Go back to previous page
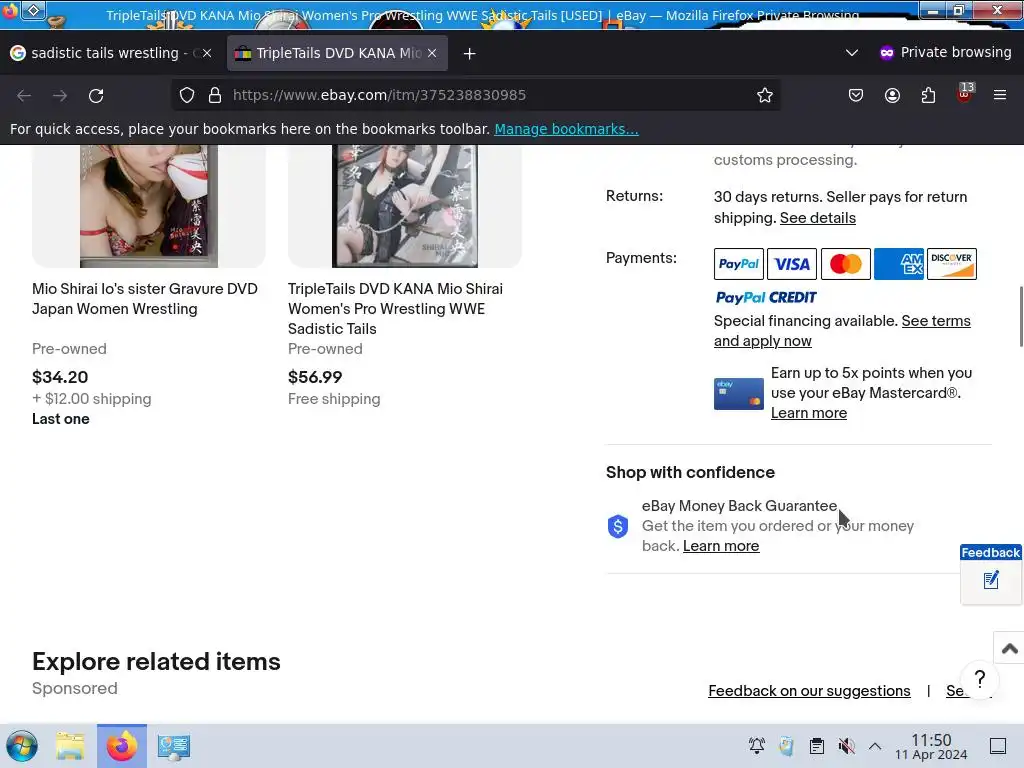Image resolution: width=1024 pixels, height=768 pixels. (x=24, y=95)
